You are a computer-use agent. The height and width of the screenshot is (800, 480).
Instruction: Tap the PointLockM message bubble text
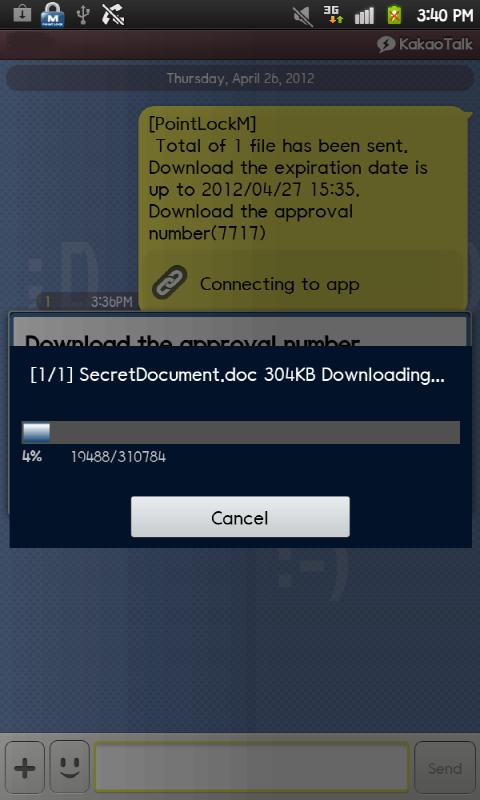[x=288, y=179]
